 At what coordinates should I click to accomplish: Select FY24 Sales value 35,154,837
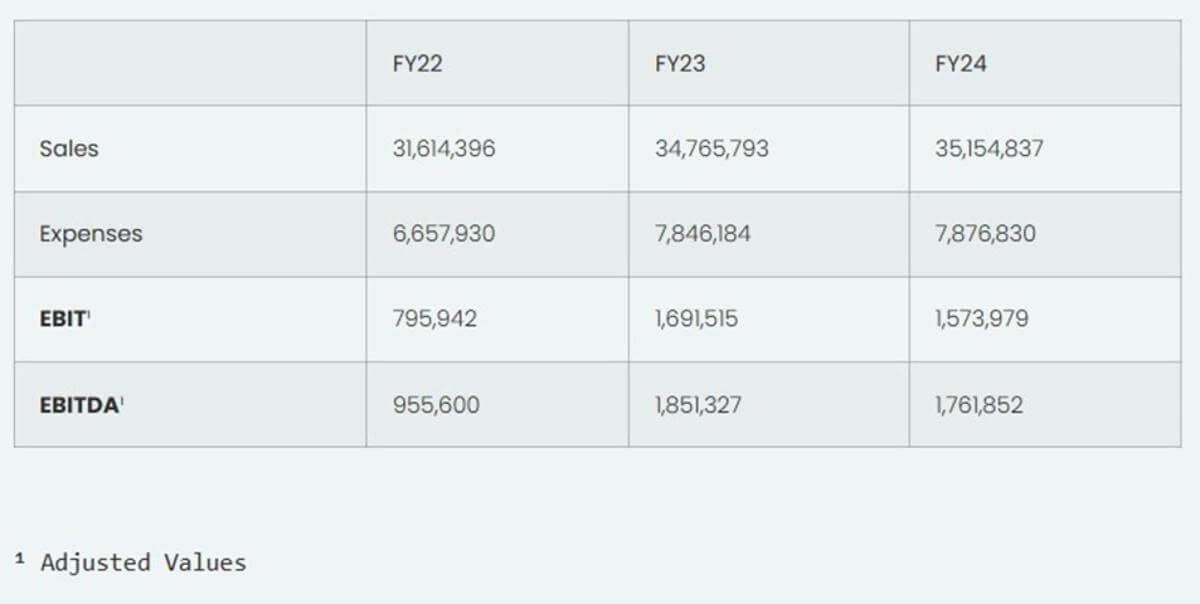pos(989,149)
